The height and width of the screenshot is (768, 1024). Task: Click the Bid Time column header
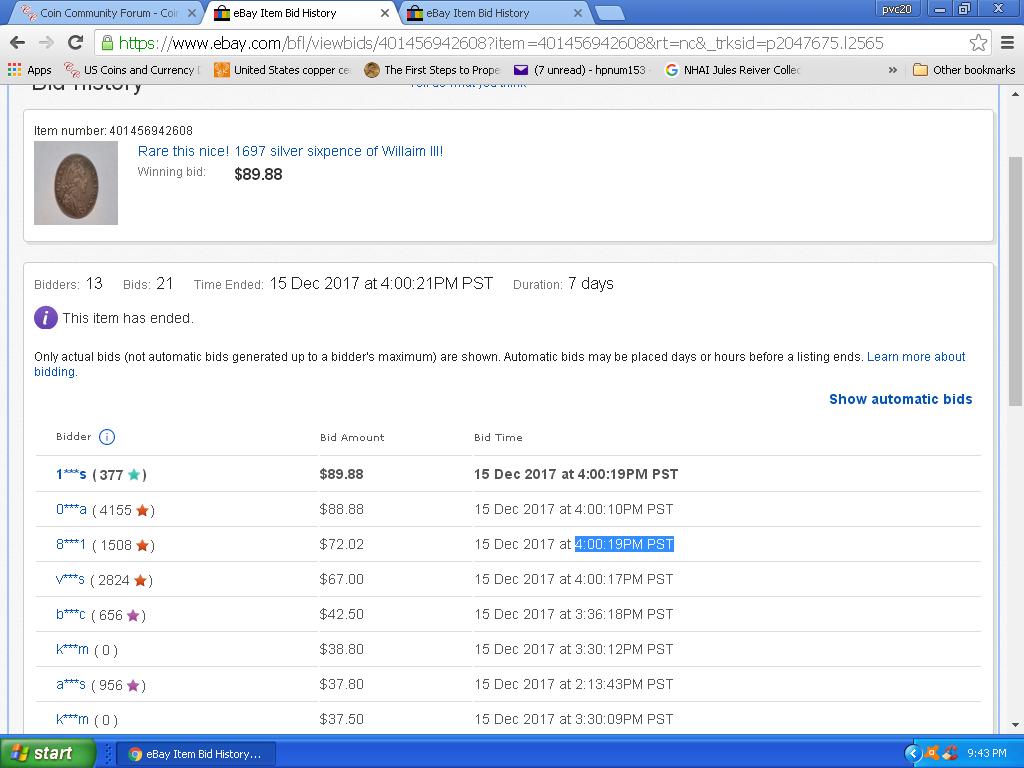pyautogui.click(x=498, y=438)
